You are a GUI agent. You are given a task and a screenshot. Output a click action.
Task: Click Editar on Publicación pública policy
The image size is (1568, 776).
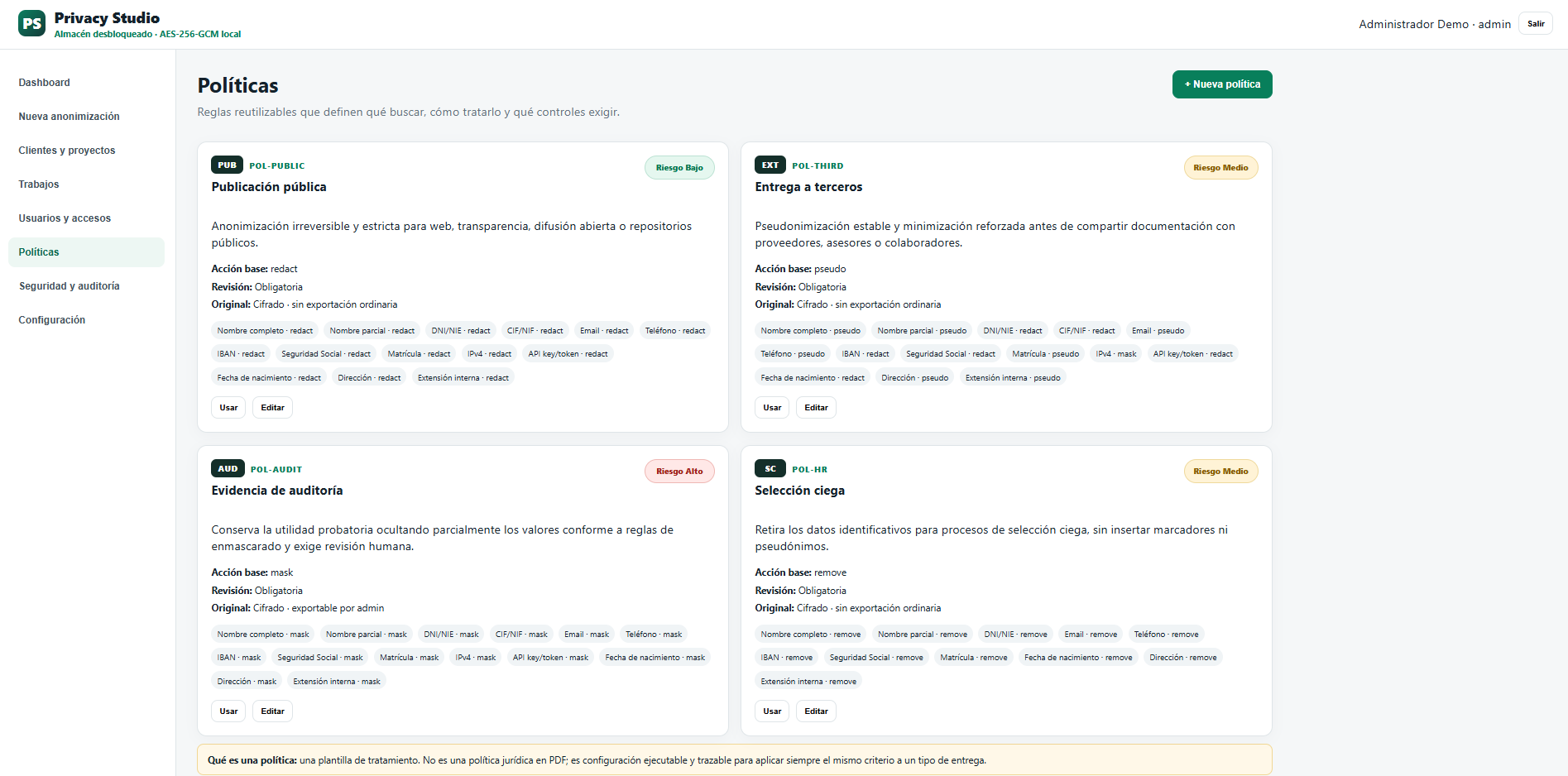(272, 408)
